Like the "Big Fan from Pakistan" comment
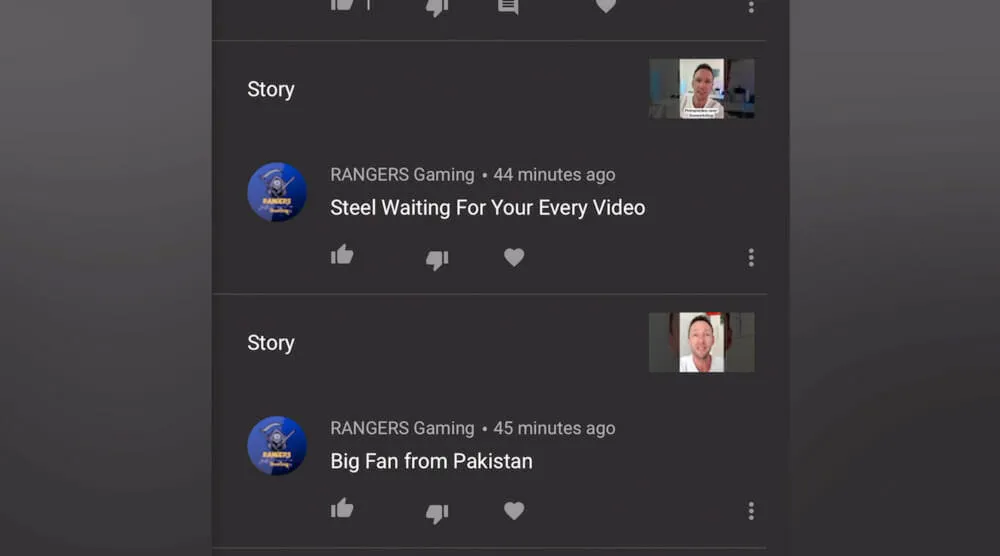The height and width of the screenshot is (556, 1000). click(x=342, y=510)
